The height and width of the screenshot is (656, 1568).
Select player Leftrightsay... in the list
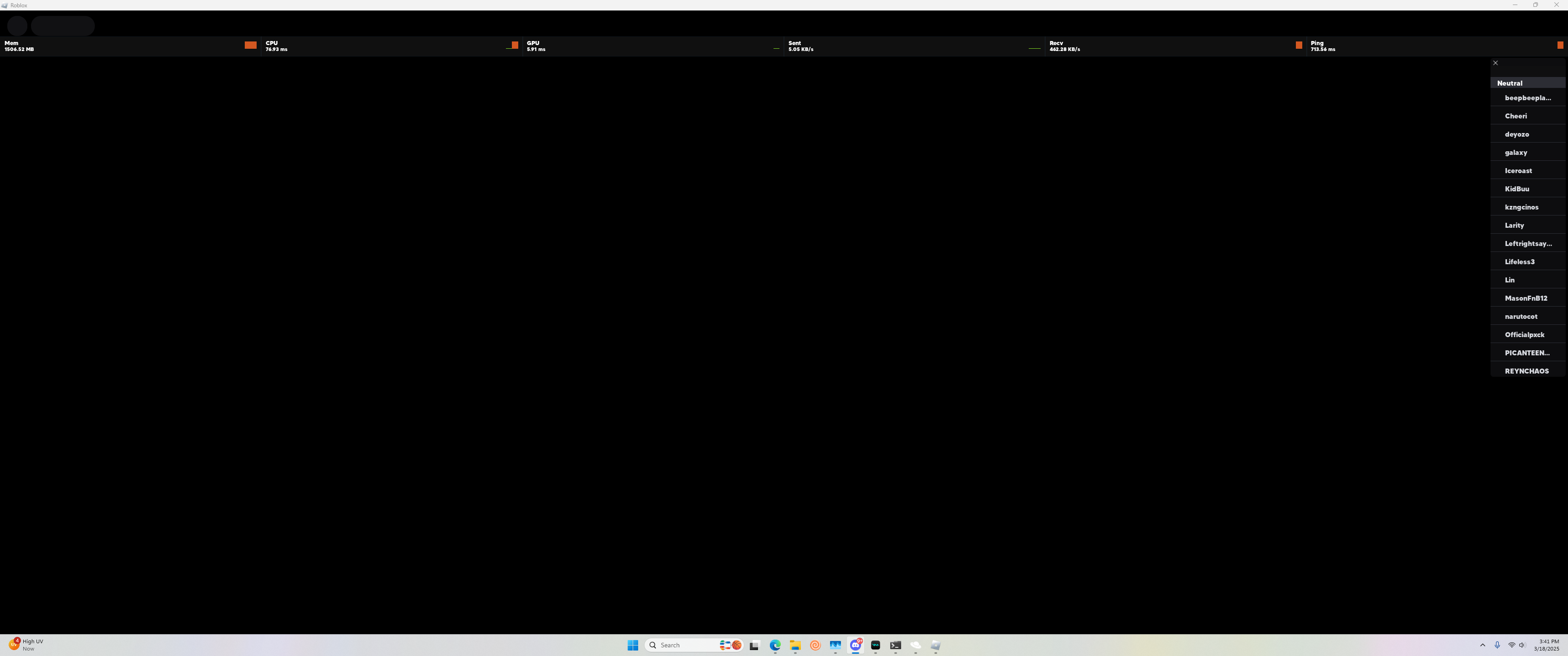point(1527,244)
